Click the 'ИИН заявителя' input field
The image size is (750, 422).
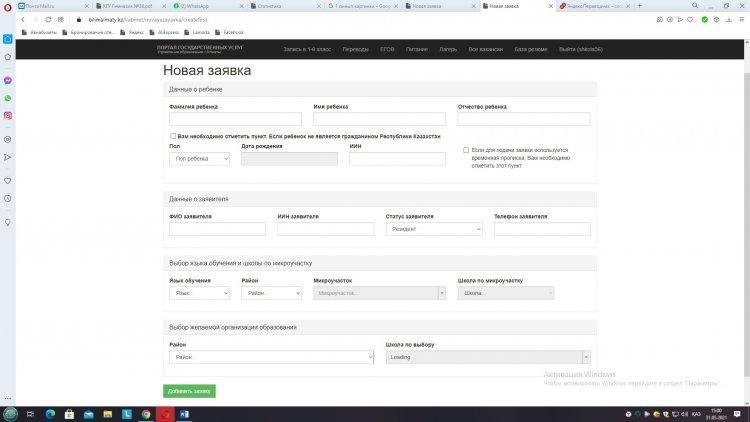[326, 229]
